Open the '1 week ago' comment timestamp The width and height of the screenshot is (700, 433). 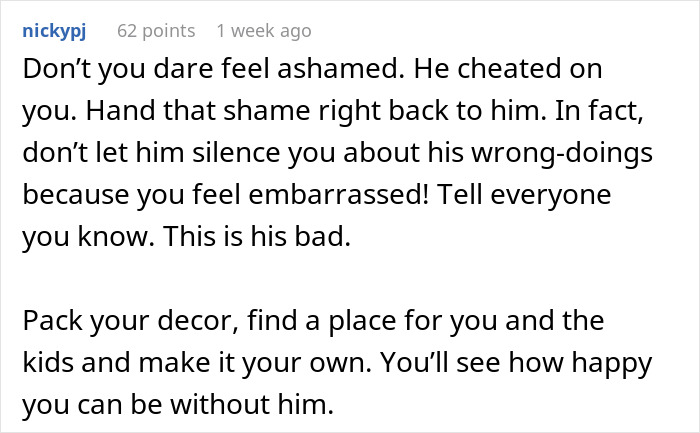264,31
